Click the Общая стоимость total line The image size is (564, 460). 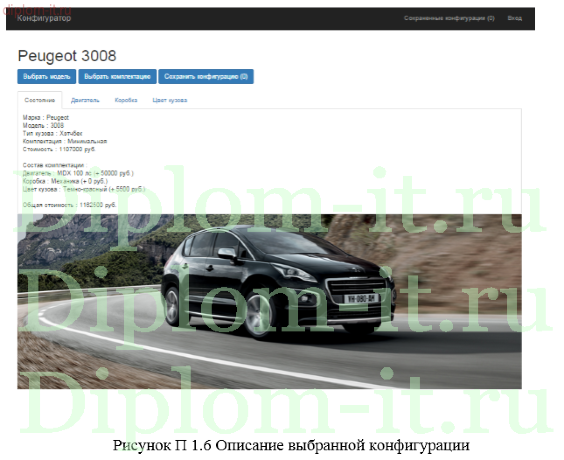point(69,205)
